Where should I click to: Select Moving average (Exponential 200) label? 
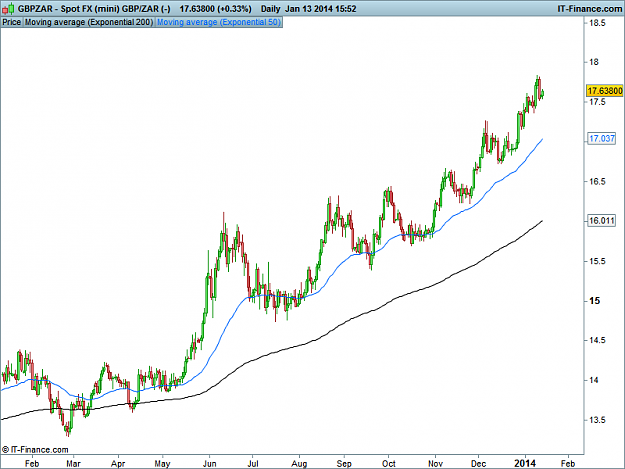coord(89,22)
